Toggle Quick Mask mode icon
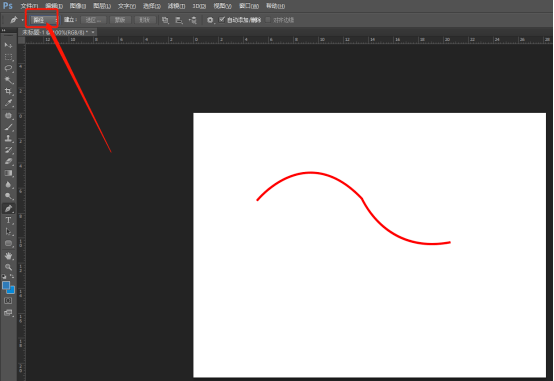This screenshot has height=381, width=554. pyautogui.click(x=8, y=301)
